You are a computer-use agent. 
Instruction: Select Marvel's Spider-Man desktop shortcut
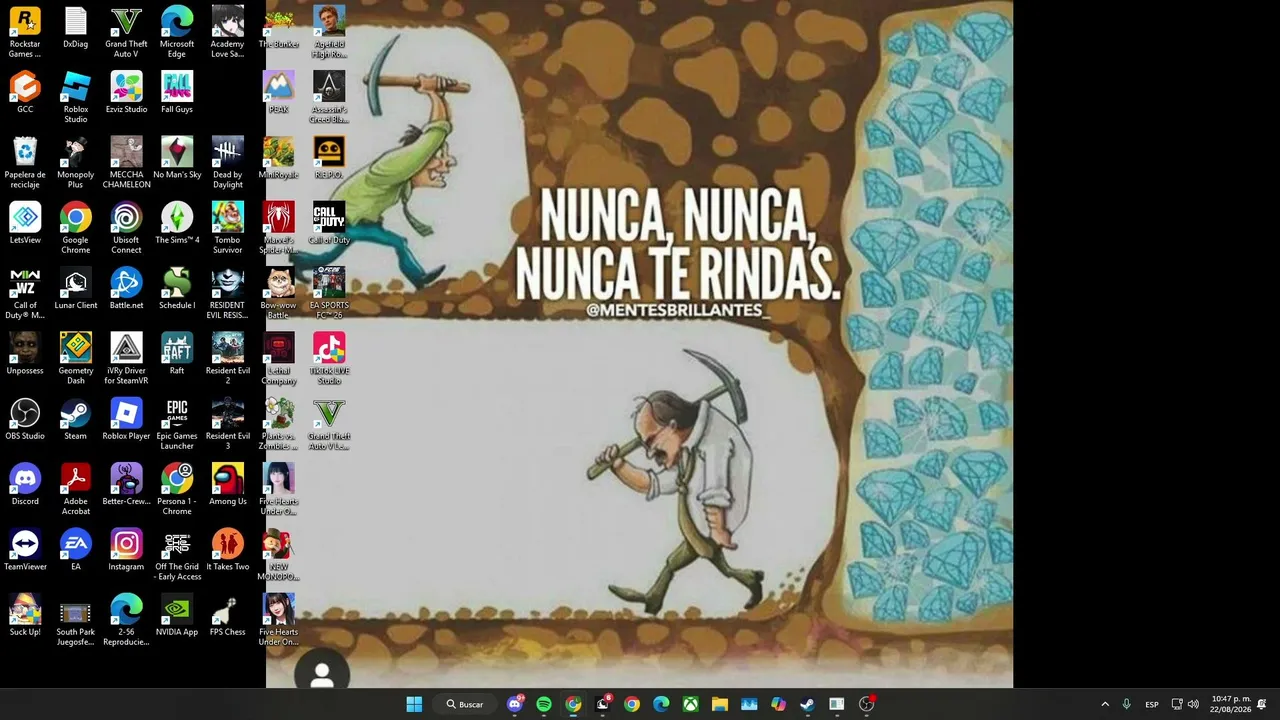279,228
